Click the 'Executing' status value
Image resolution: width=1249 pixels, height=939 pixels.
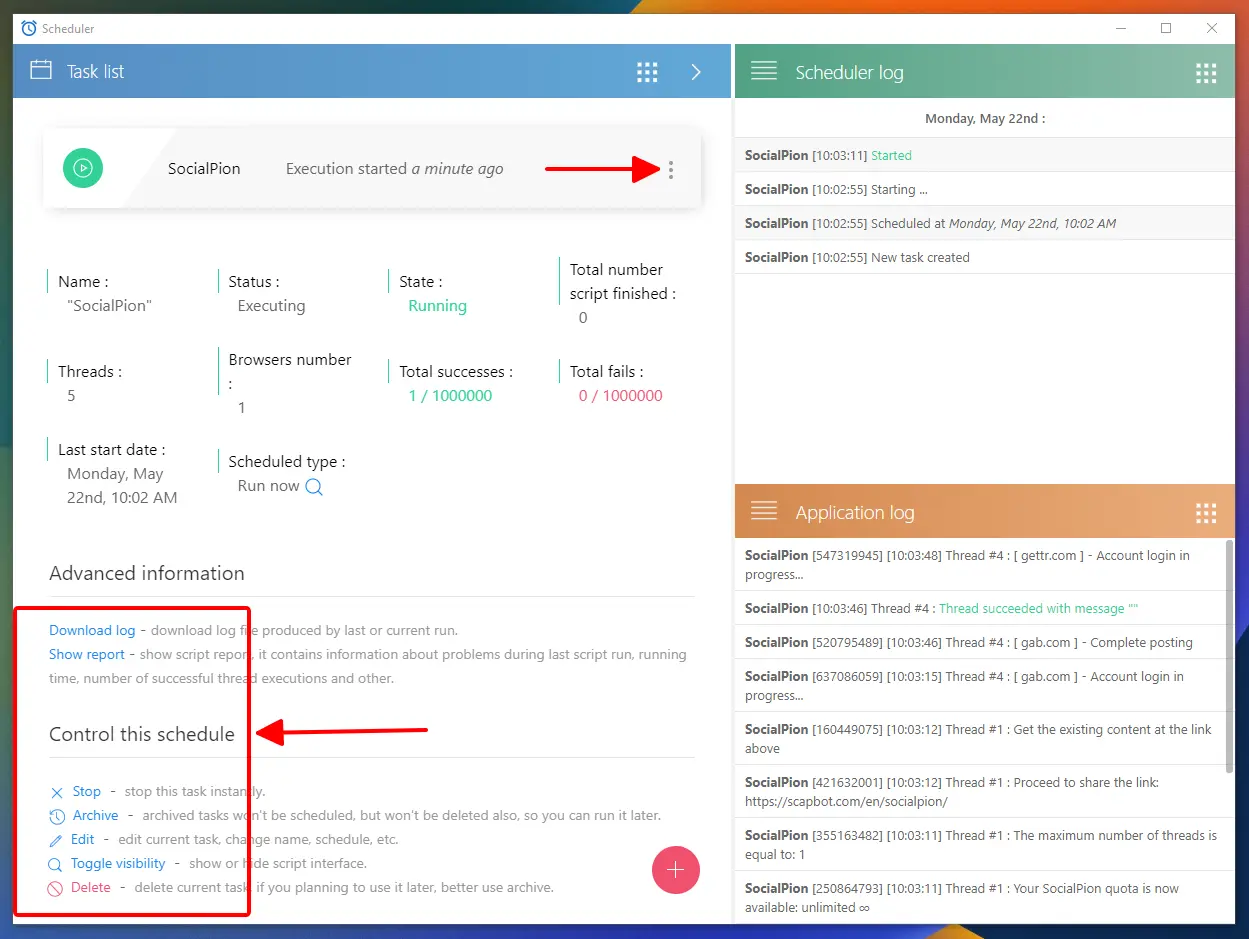coord(271,306)
